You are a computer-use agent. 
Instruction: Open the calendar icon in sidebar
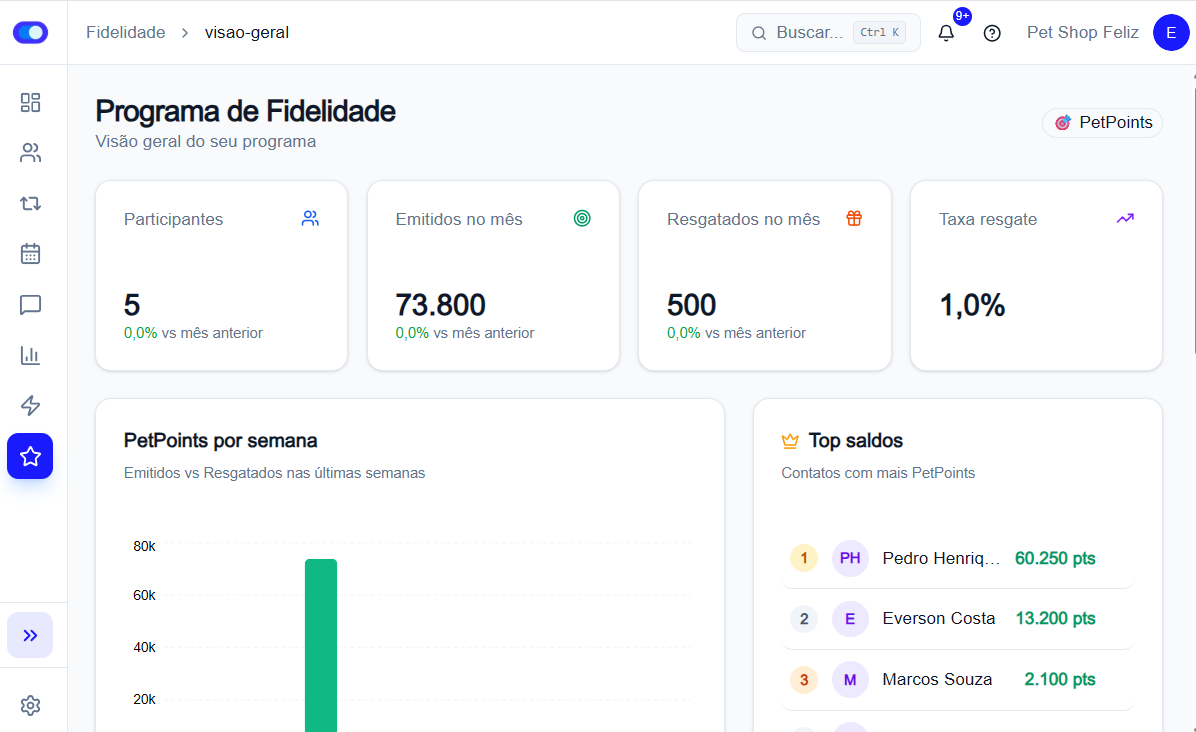tap(31, 254)
